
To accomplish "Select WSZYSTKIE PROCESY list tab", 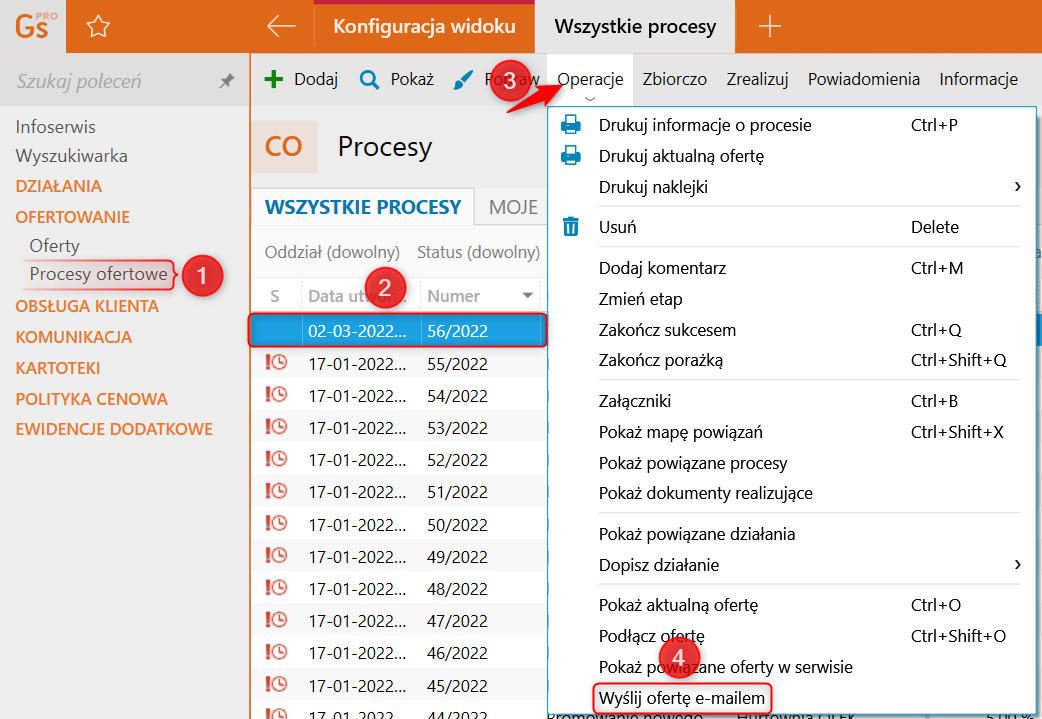I will (x=363, y=207).
